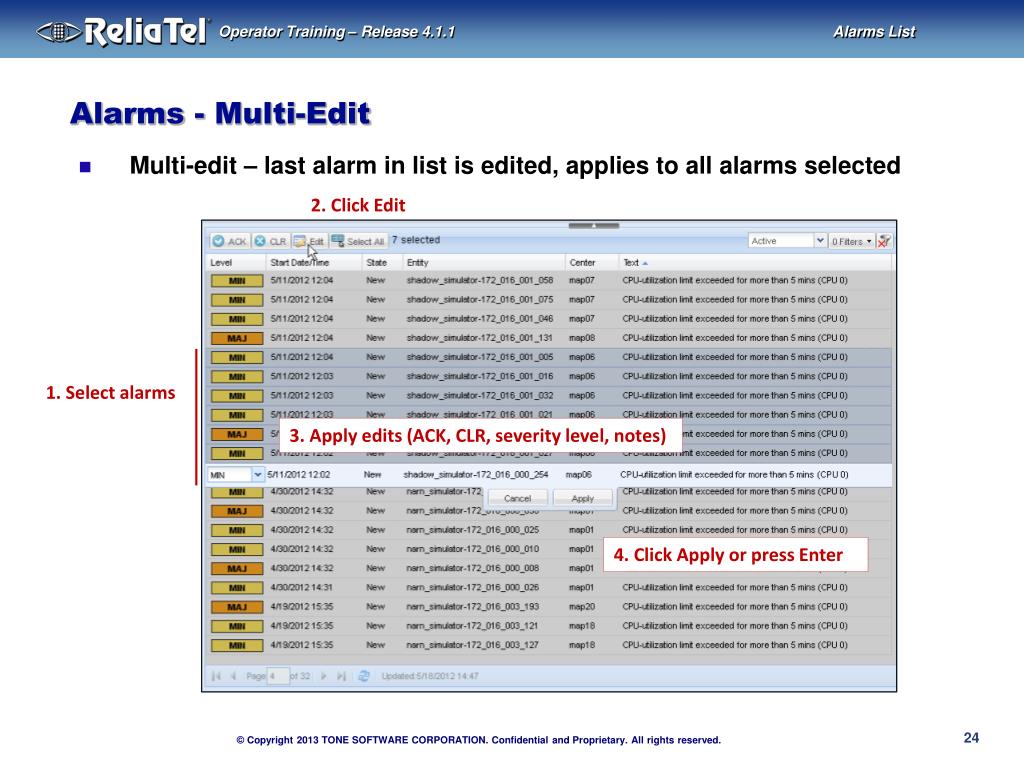Select the entity ending in 172_016_000_008
The image size is (1024, 768).
pos(472,568)
